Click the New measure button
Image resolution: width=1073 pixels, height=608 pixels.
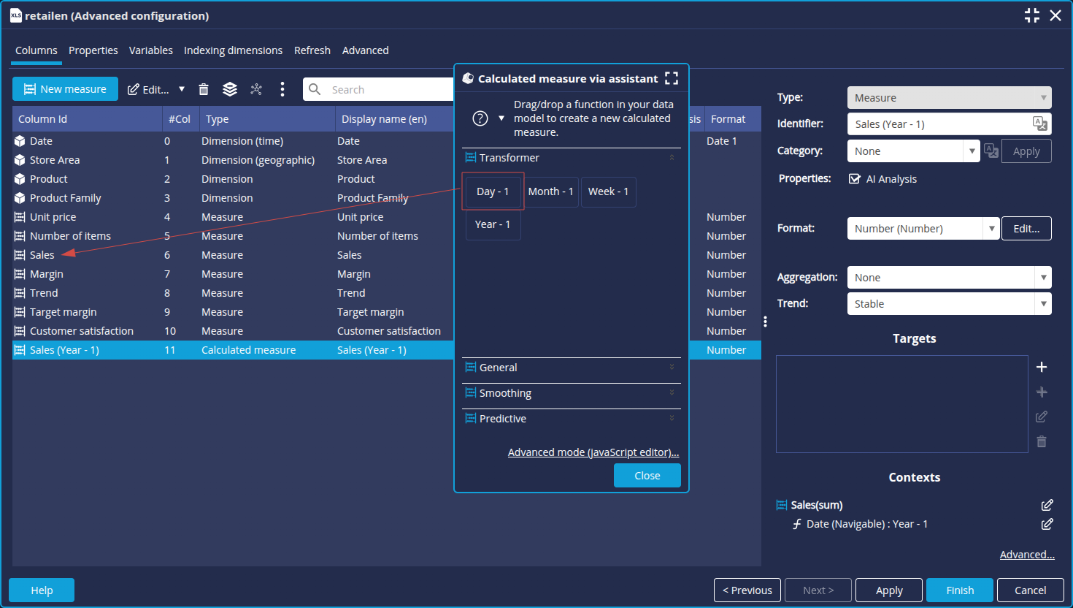[65, 89]
